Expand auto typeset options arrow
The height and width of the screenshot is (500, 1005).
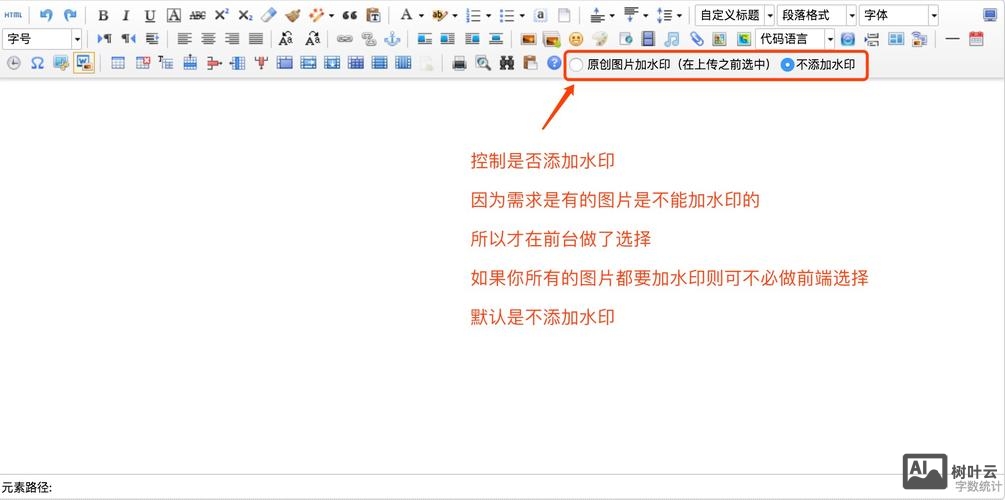(x=331, y=15)
